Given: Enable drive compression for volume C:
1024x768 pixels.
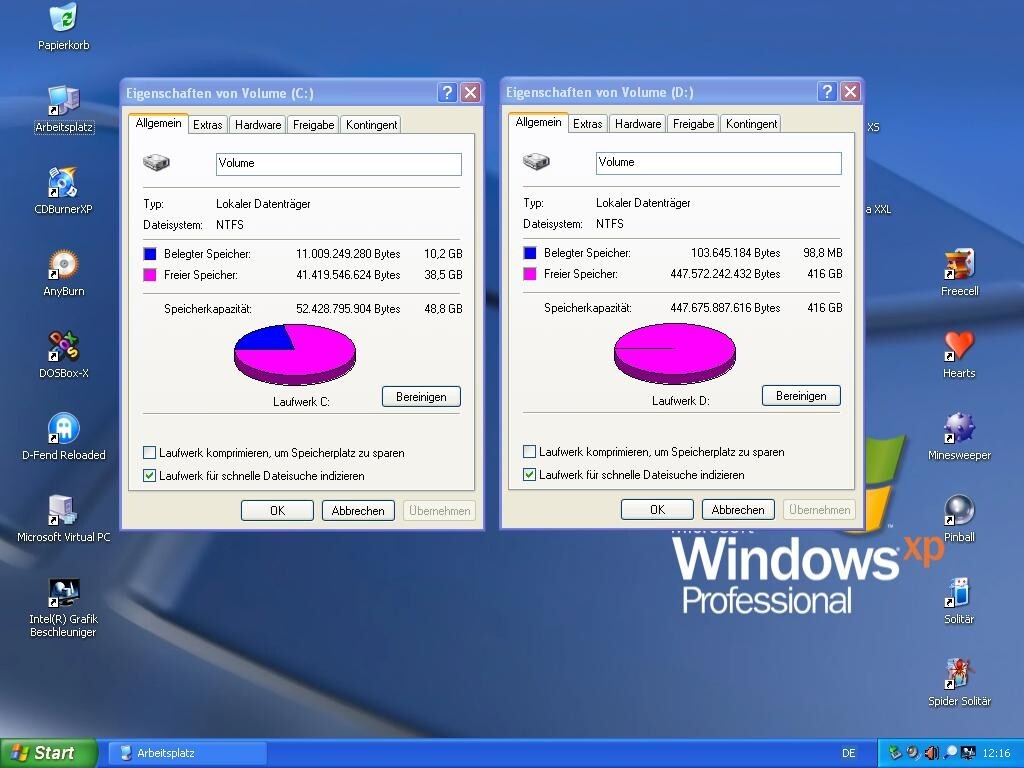Looking at the screenshot, I should click(150, 453).
